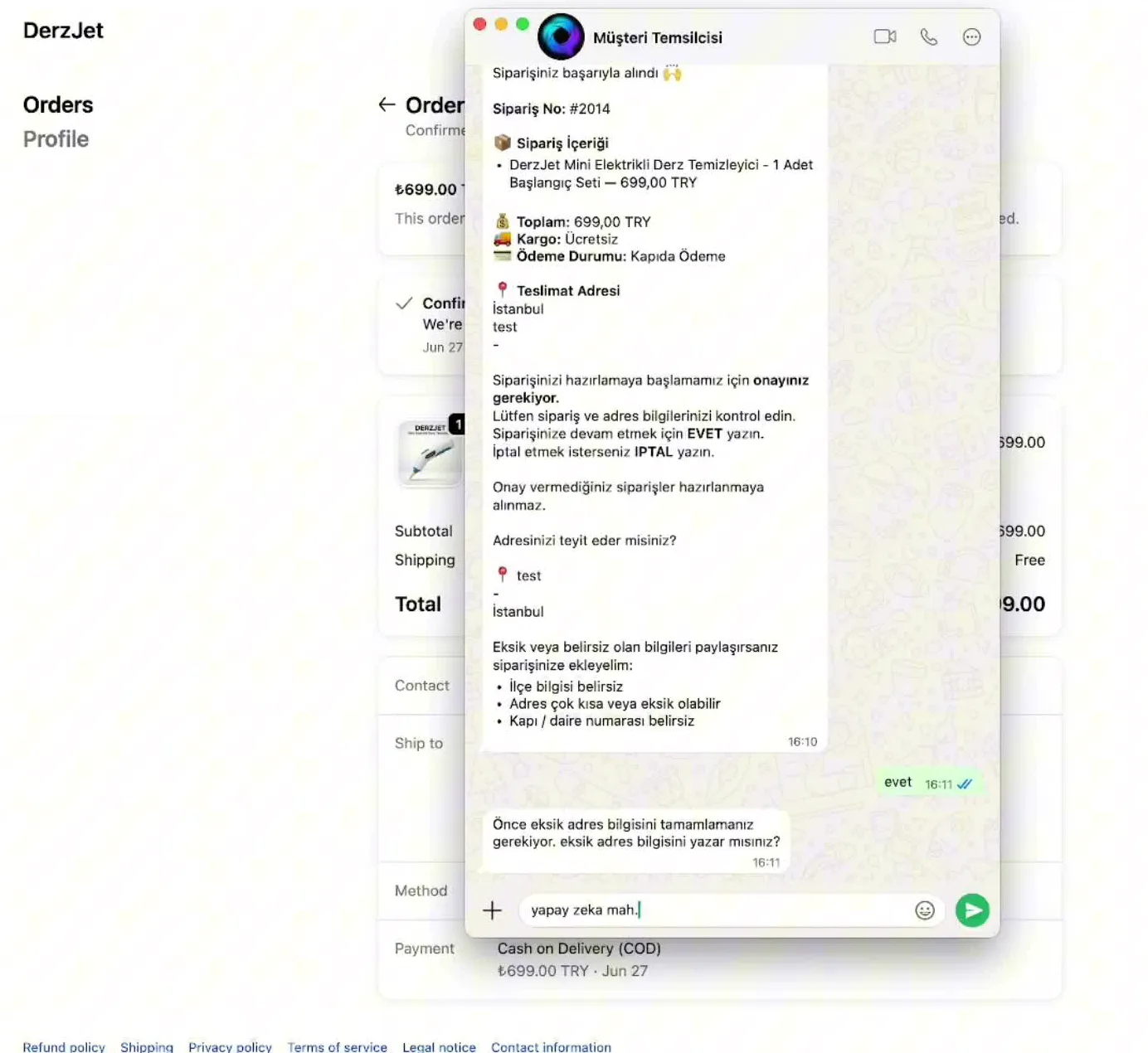This screenshot has height=1053, width=1148.
Task: Click the 'Sipariş No: #2014' text
Action: [551, 109]
